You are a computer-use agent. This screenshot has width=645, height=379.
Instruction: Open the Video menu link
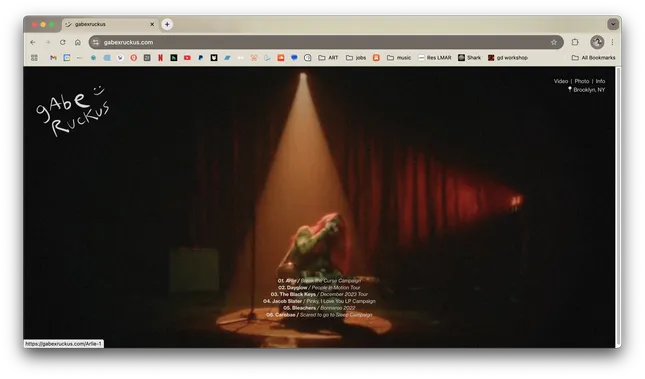561,81
